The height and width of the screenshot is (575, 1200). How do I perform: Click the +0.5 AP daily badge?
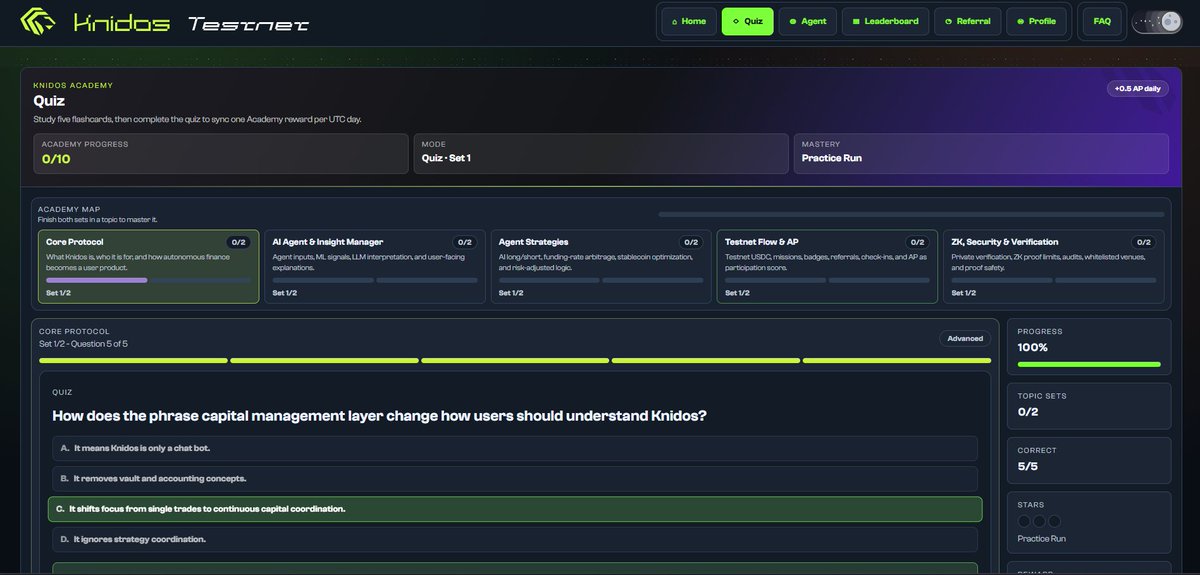[1138, 89]
